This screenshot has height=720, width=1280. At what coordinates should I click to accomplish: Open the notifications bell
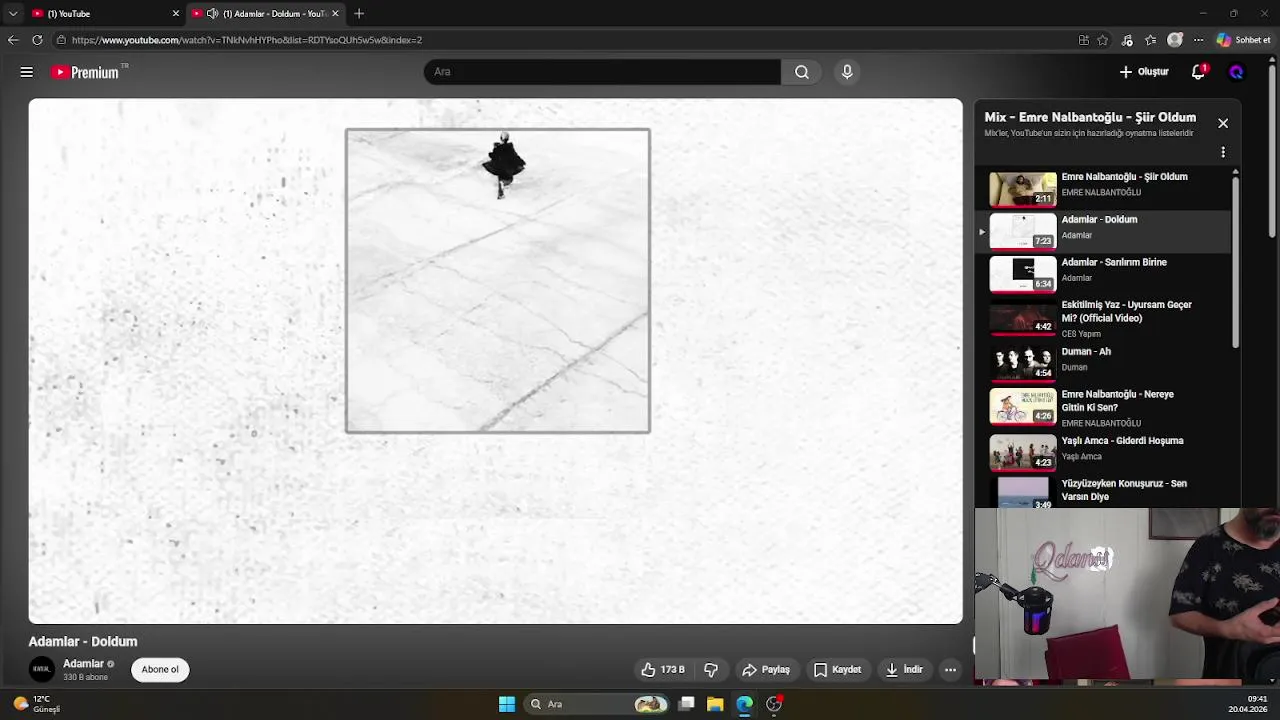click(1199, 72)
